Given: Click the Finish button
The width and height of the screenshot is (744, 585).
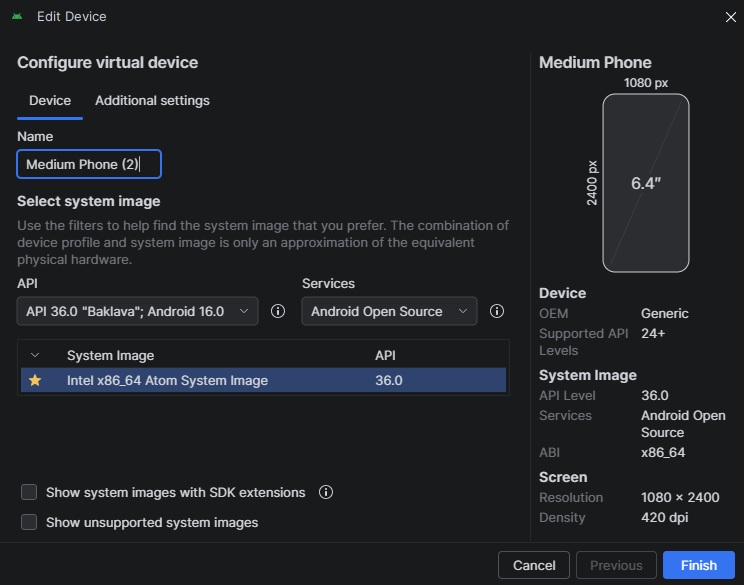Looking at the screenshot, I should point(698,565).
